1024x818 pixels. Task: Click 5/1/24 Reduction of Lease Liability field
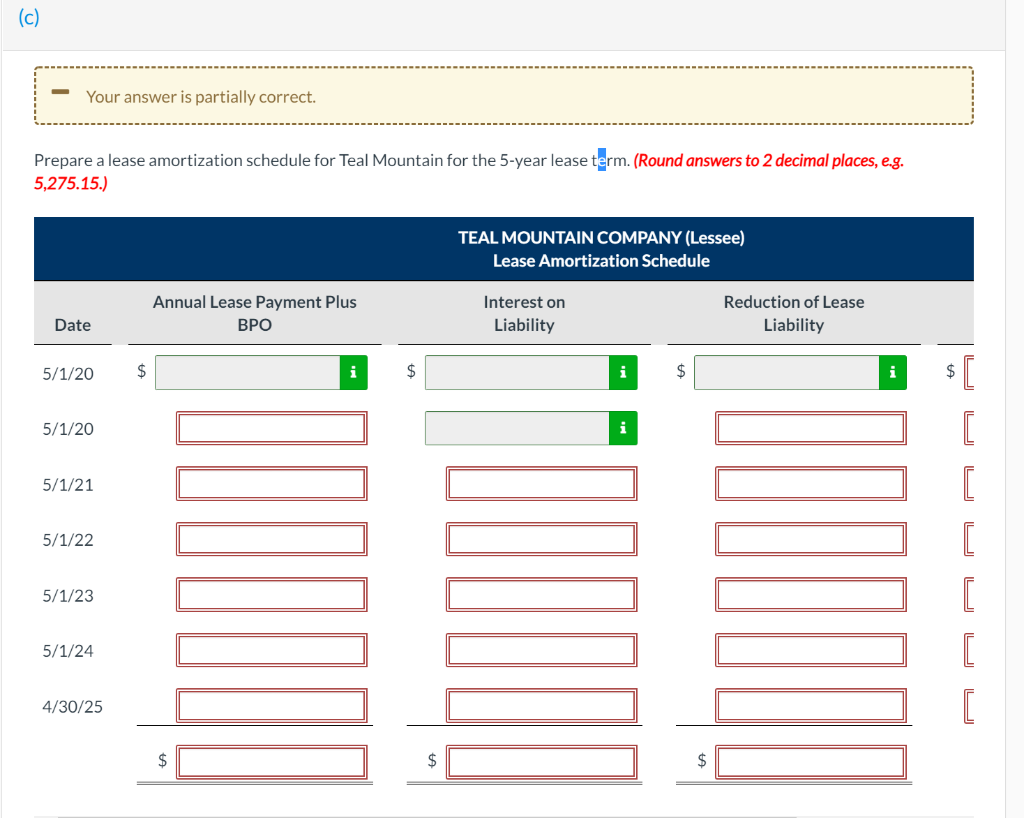point(810,650)
